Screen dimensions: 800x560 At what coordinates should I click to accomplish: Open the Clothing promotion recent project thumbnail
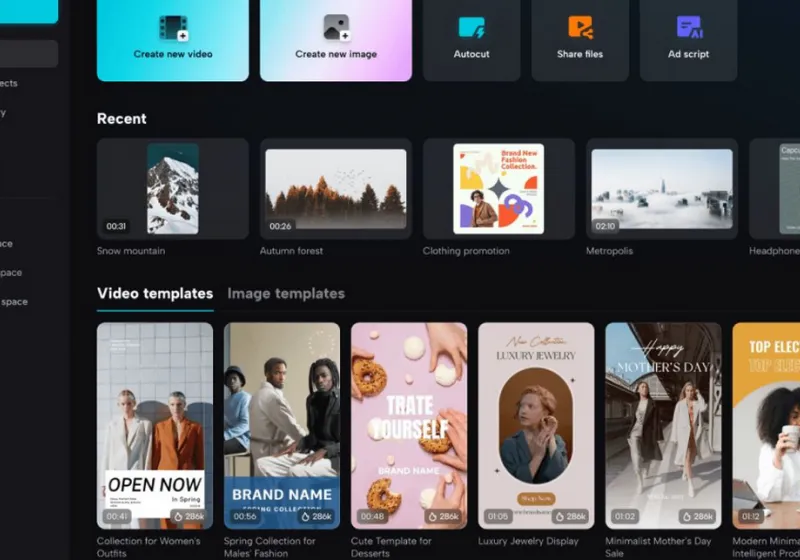498,189
